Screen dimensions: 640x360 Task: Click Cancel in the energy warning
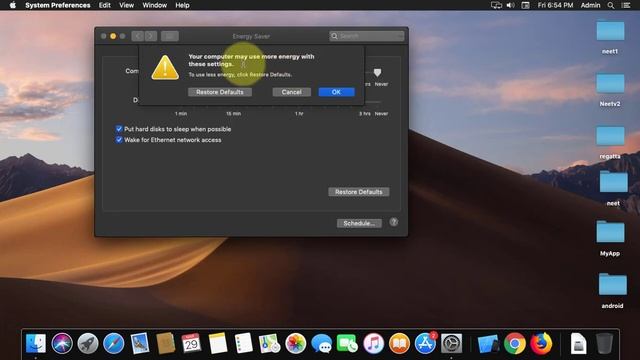[291, 92]
